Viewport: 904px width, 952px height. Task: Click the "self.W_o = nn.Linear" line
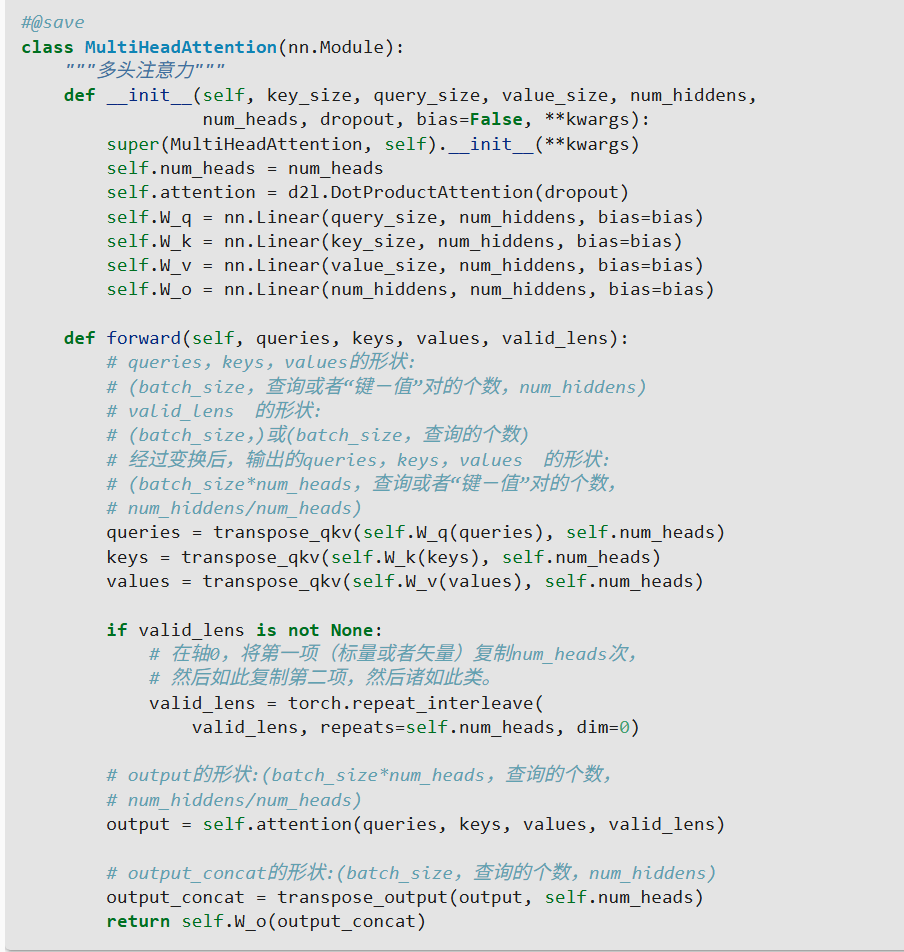[x=410, y=290]
